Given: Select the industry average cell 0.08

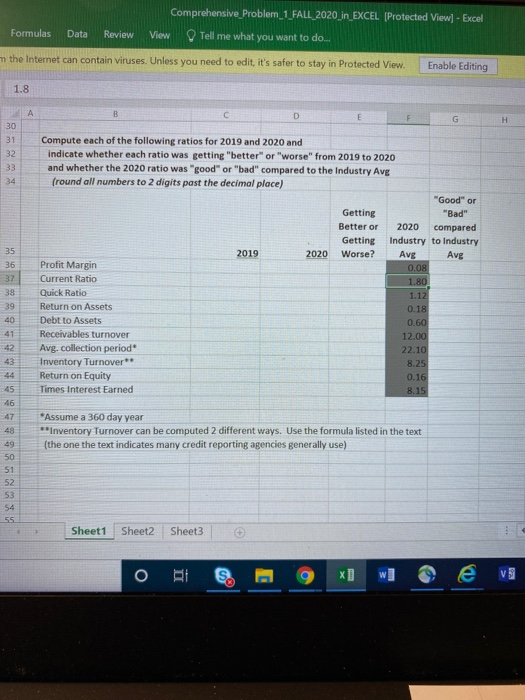Looking at the screenshot, I should (407, 267).
